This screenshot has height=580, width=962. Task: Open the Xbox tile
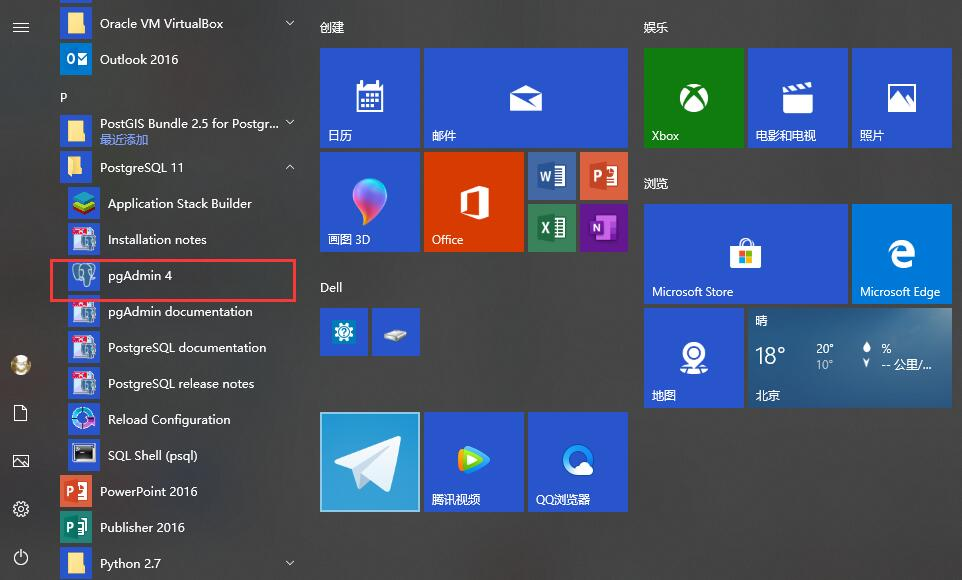(694, 98)
